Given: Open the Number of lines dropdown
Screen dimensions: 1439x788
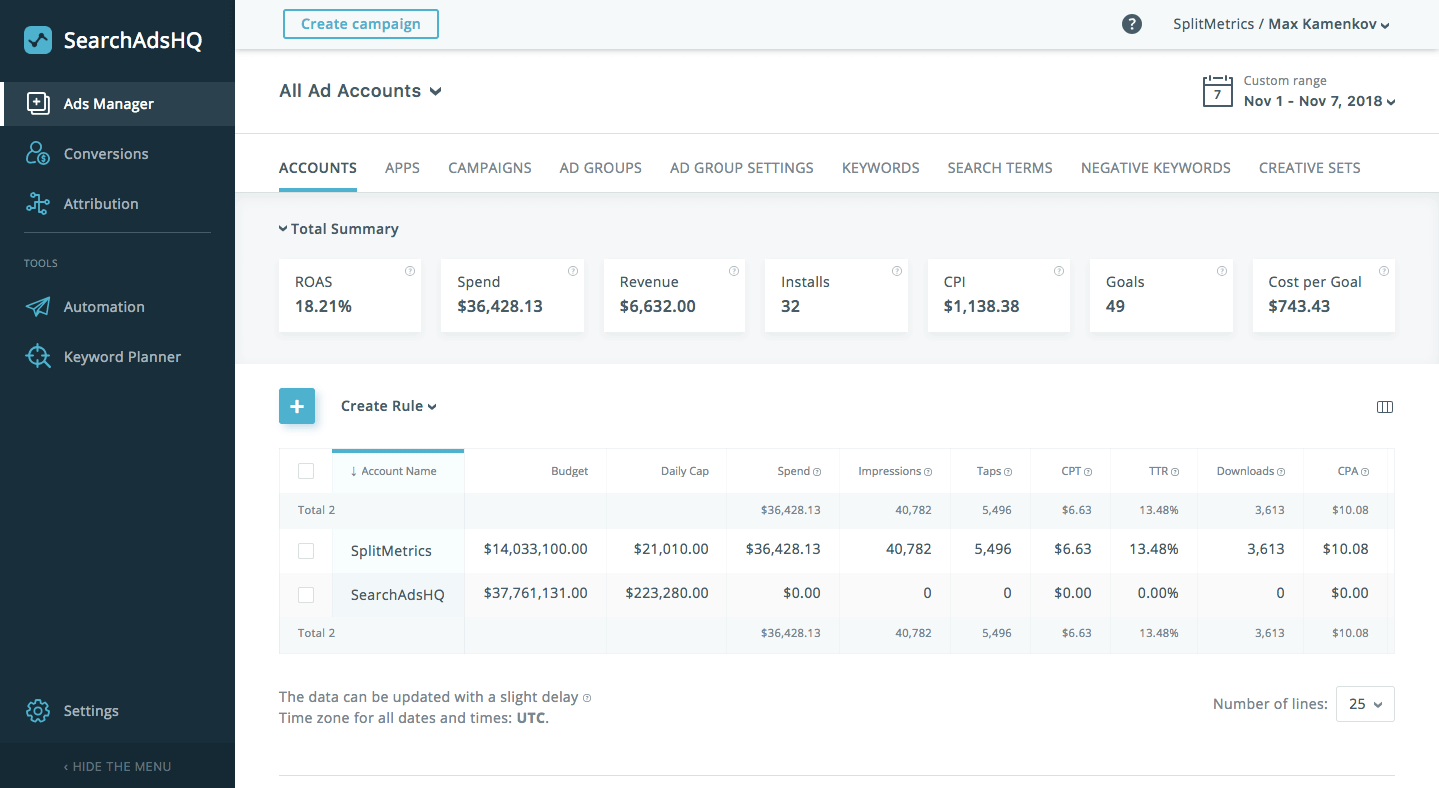Looking at the screenshot, I should point(1365,704).
